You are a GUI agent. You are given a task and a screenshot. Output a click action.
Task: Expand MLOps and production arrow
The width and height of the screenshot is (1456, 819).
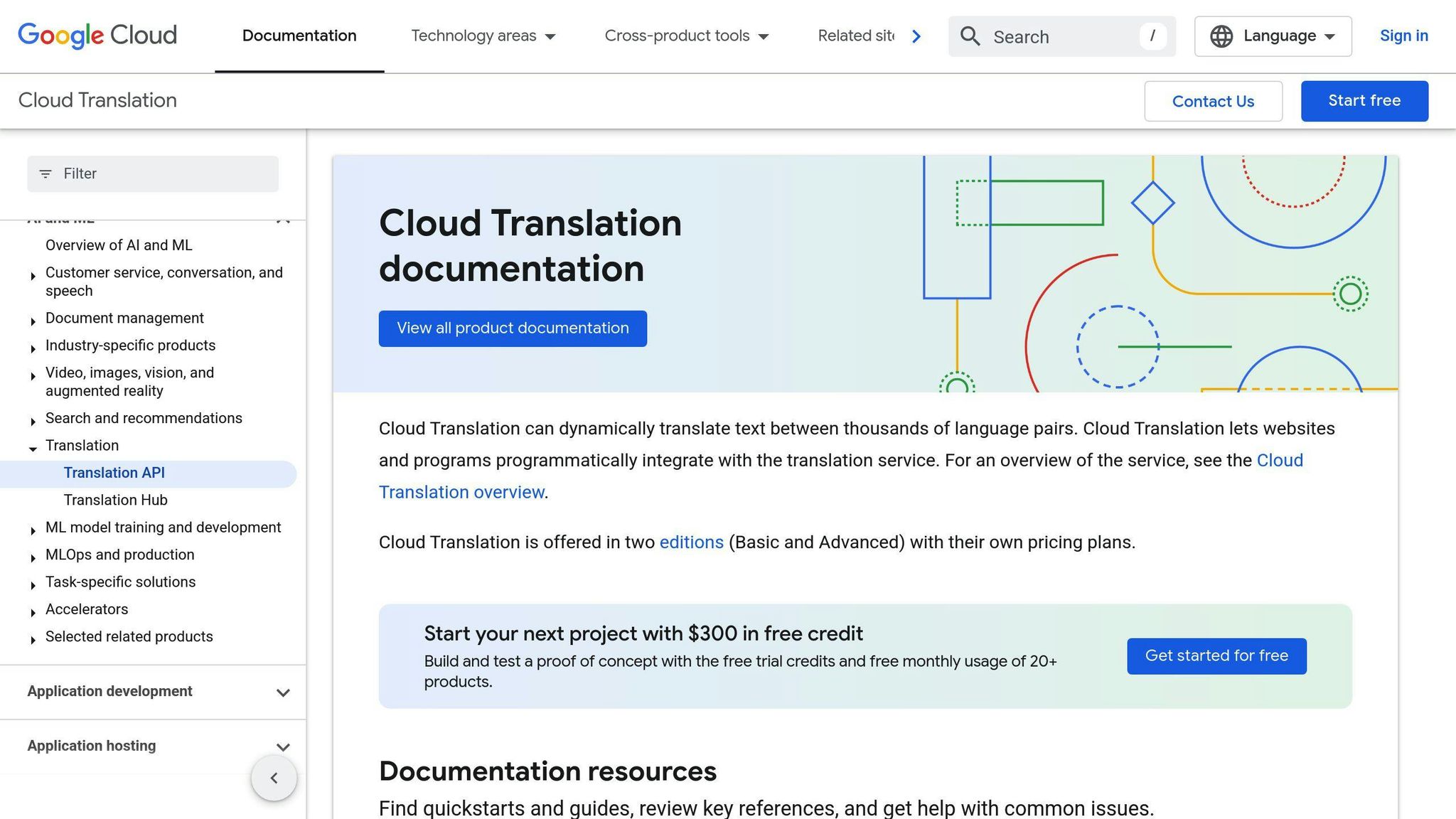33,558
